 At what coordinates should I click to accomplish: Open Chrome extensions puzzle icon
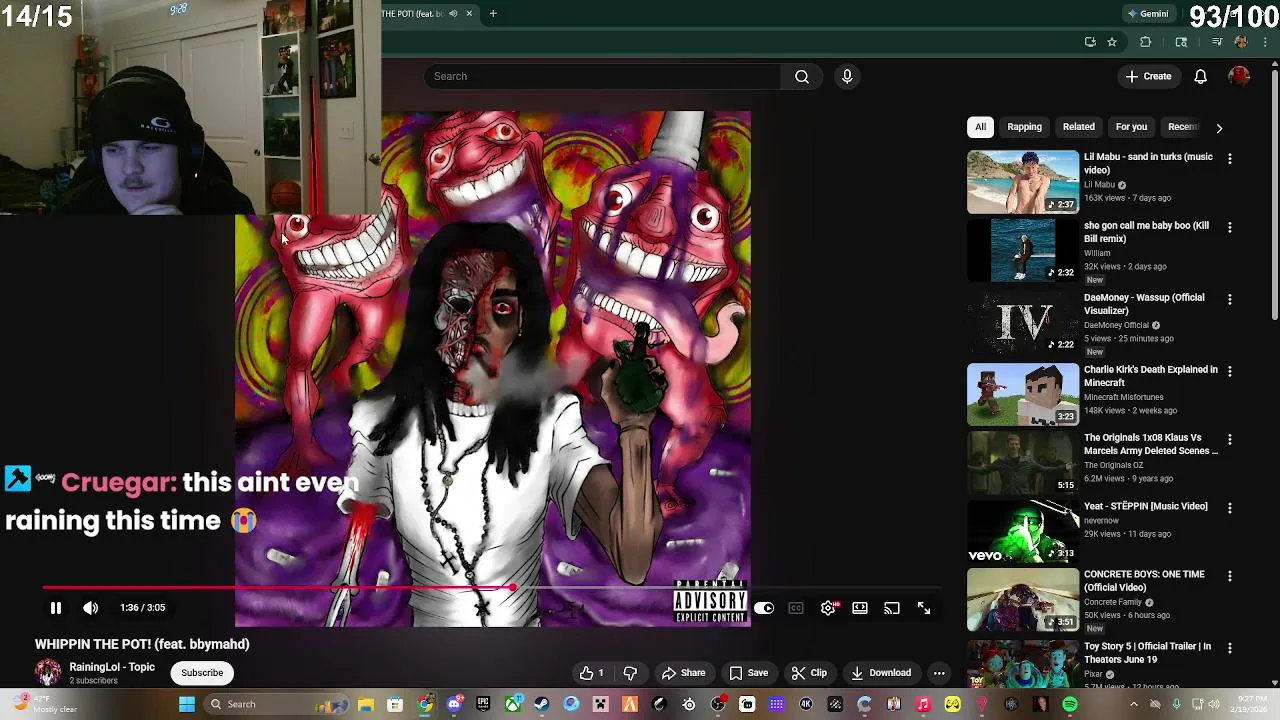point(1146,42)
